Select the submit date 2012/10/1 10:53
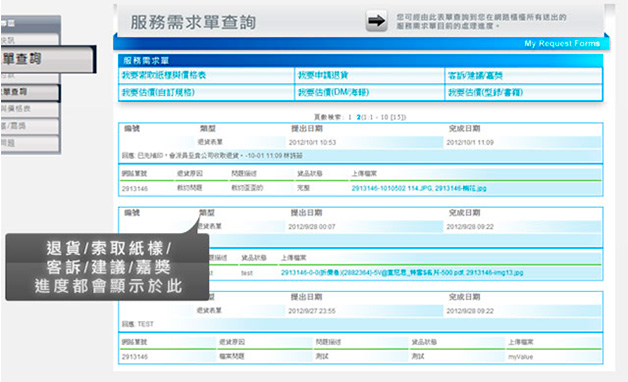The height and width of the screenshot is (382, 628). [x=312, y=143]
